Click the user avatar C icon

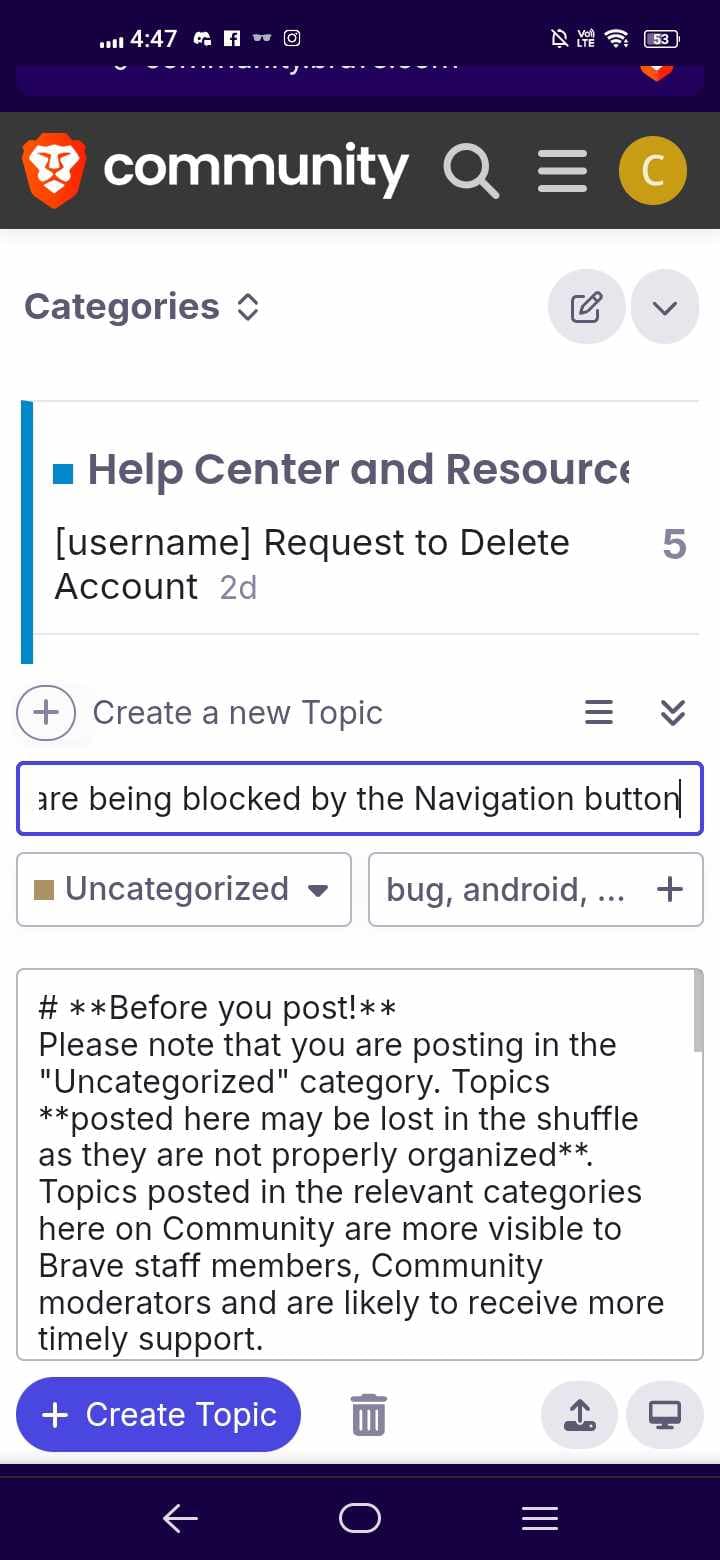(x=652, y=170)
